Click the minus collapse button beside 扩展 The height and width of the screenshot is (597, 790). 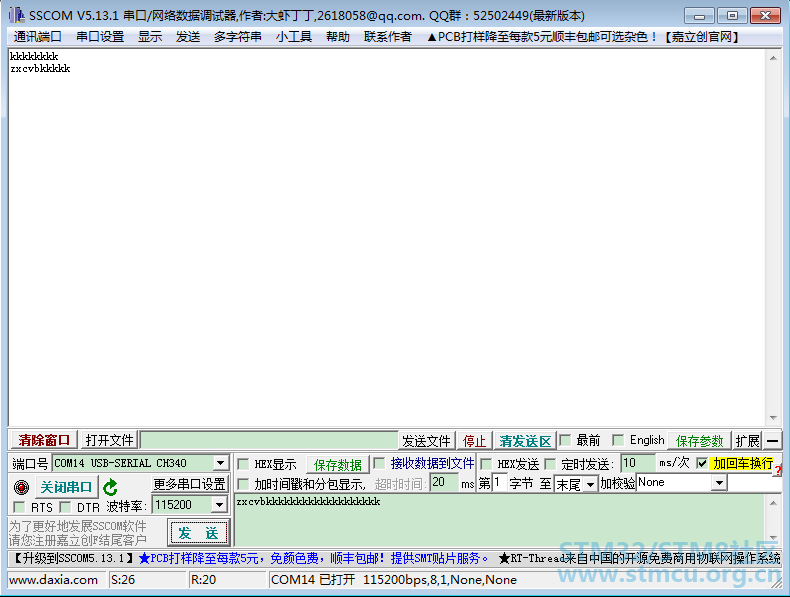772,441
